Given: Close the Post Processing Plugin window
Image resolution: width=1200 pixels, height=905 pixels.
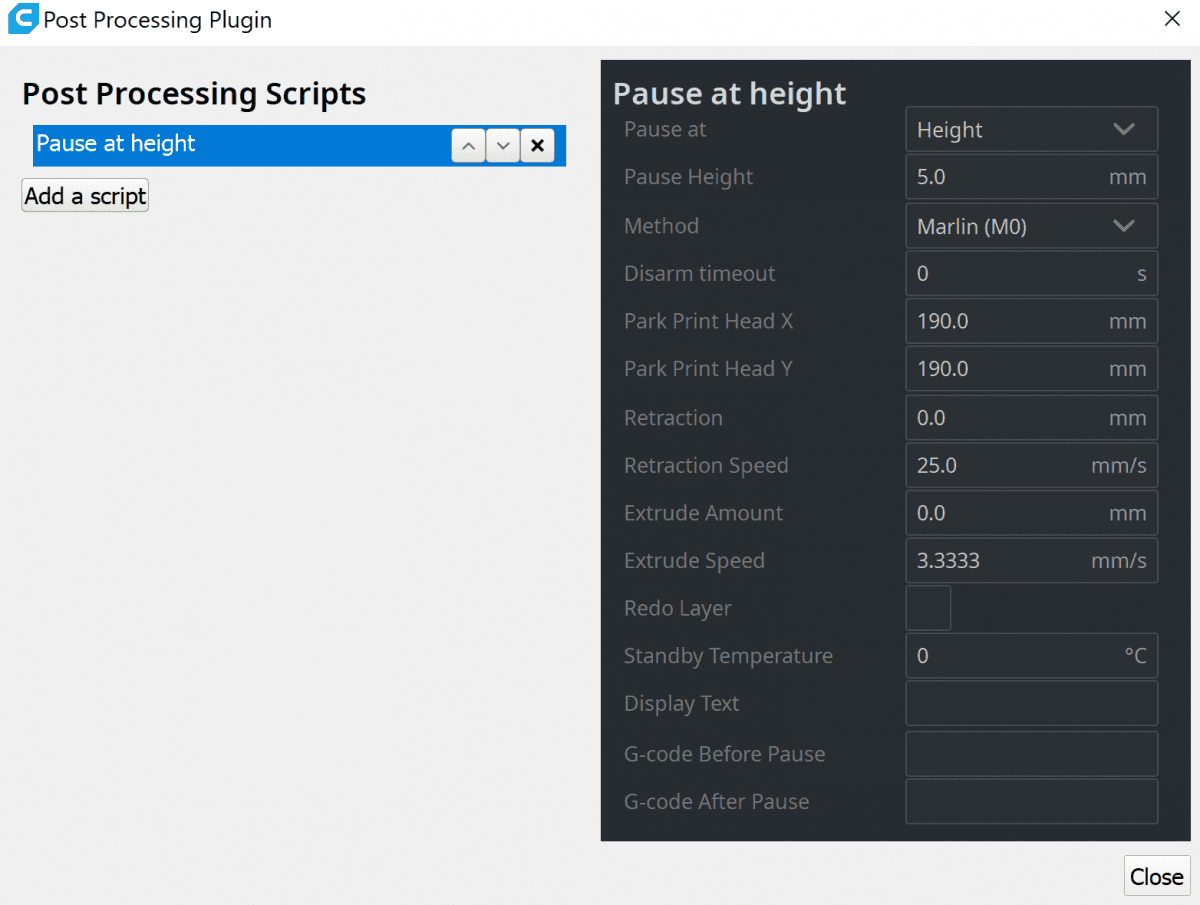Looking at the screenshot, I should (x=1172, y=20).
